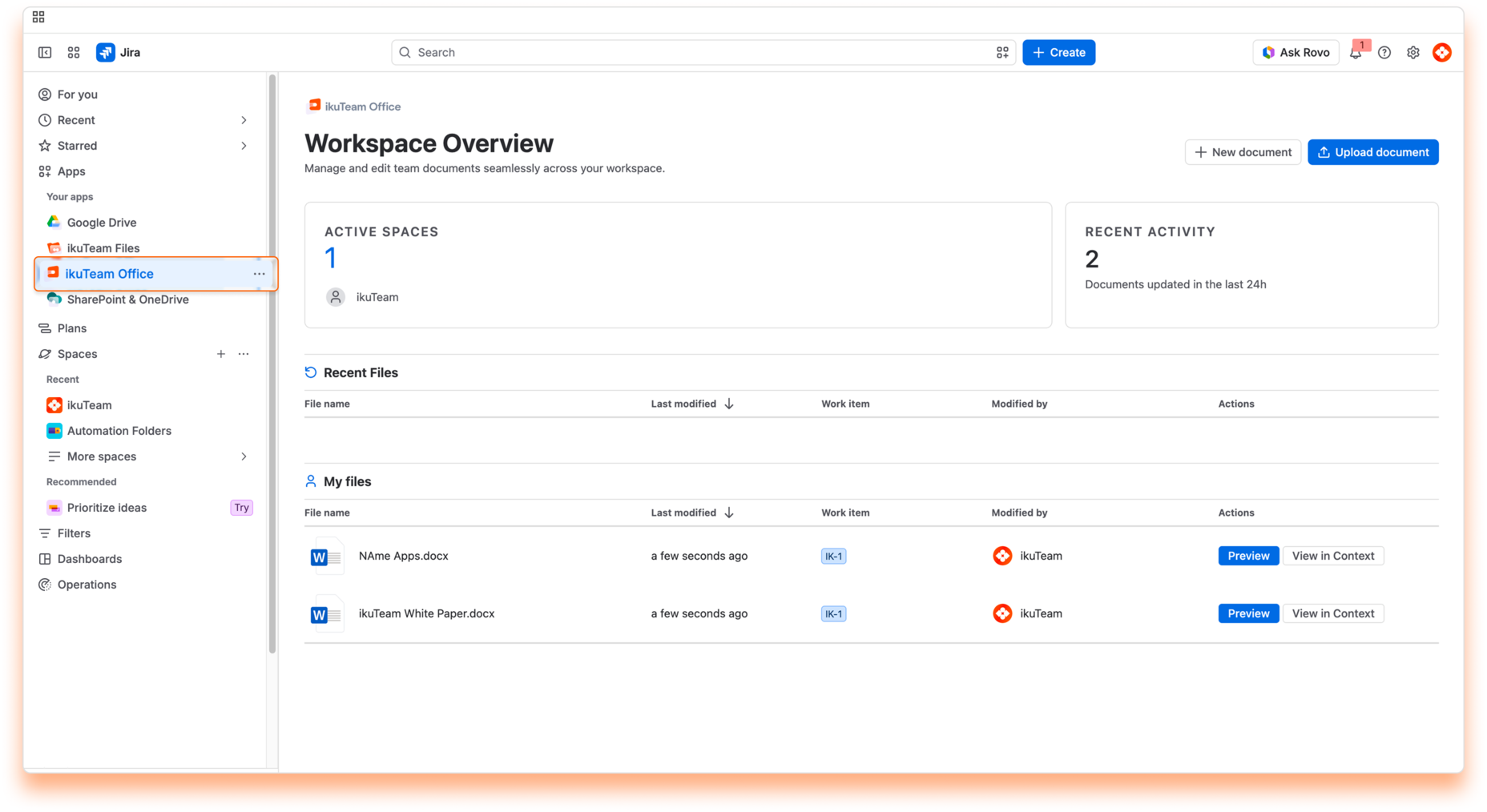Image resolution: width=1487 pixels, height=812 pixels.
Task: Click the grid icon inside the search bar
Action: click(1002, 52)
